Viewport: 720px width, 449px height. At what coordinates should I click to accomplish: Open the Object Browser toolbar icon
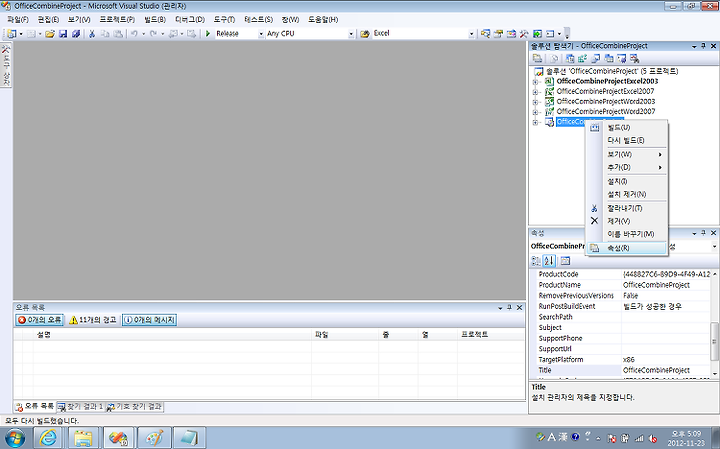tap(511, 34)
